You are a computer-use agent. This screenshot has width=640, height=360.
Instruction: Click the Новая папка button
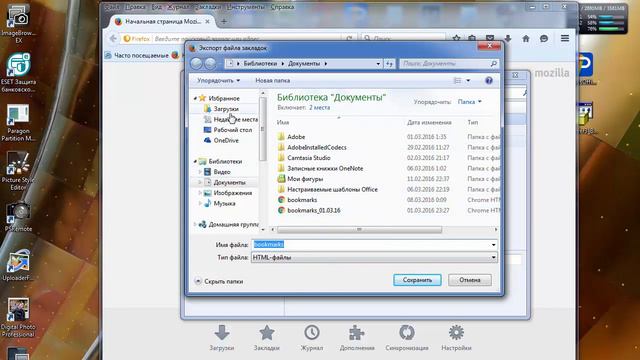click(x=273, y=80)
